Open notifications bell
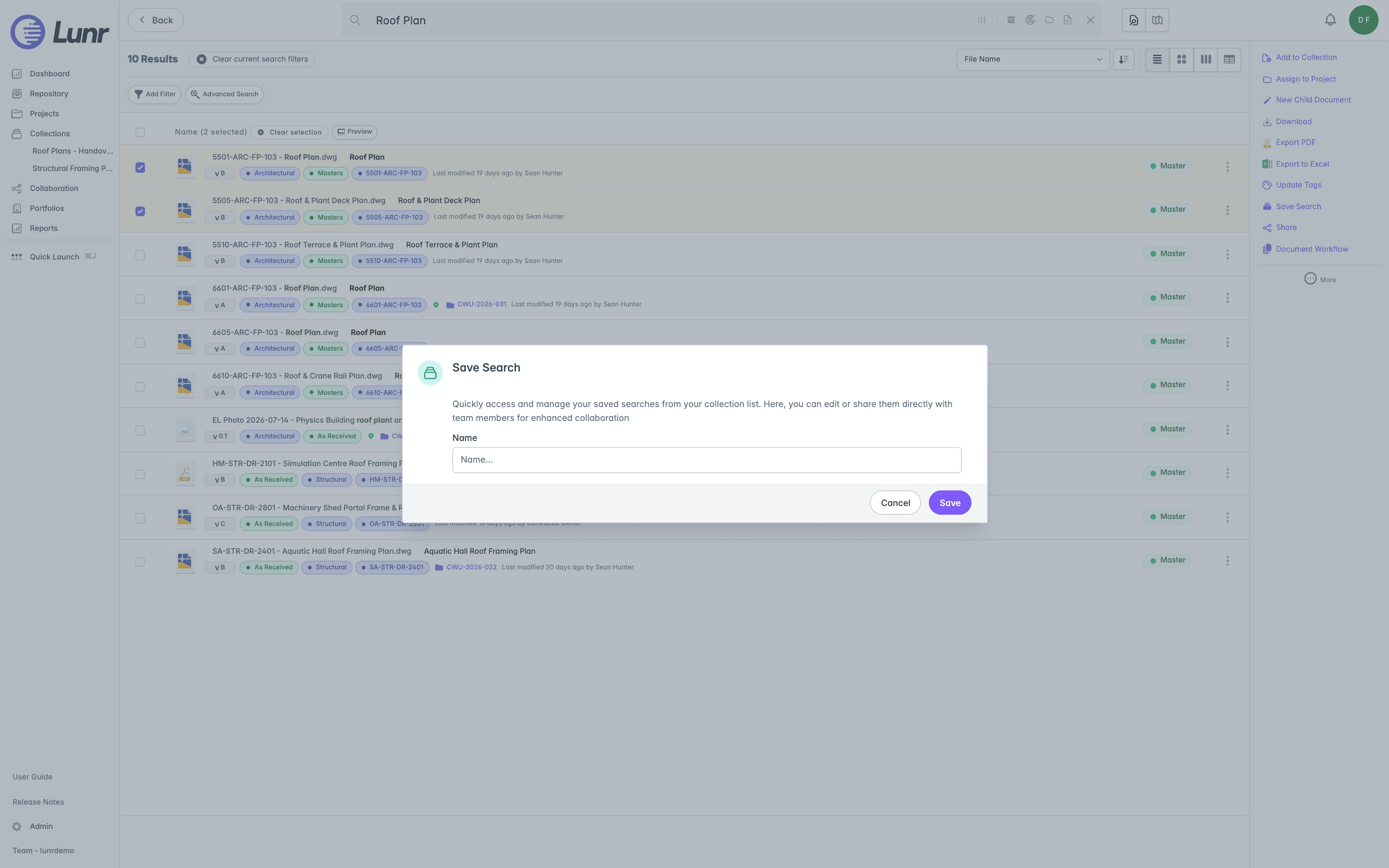Image resolution: width=1389 pixels, height=868 pixels. (1330, 20)
